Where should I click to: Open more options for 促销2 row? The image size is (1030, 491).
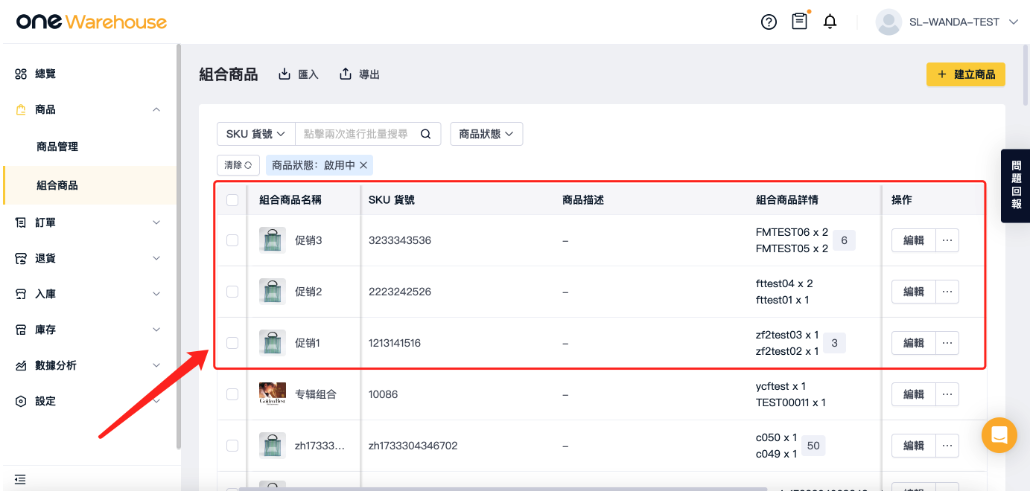947,292
